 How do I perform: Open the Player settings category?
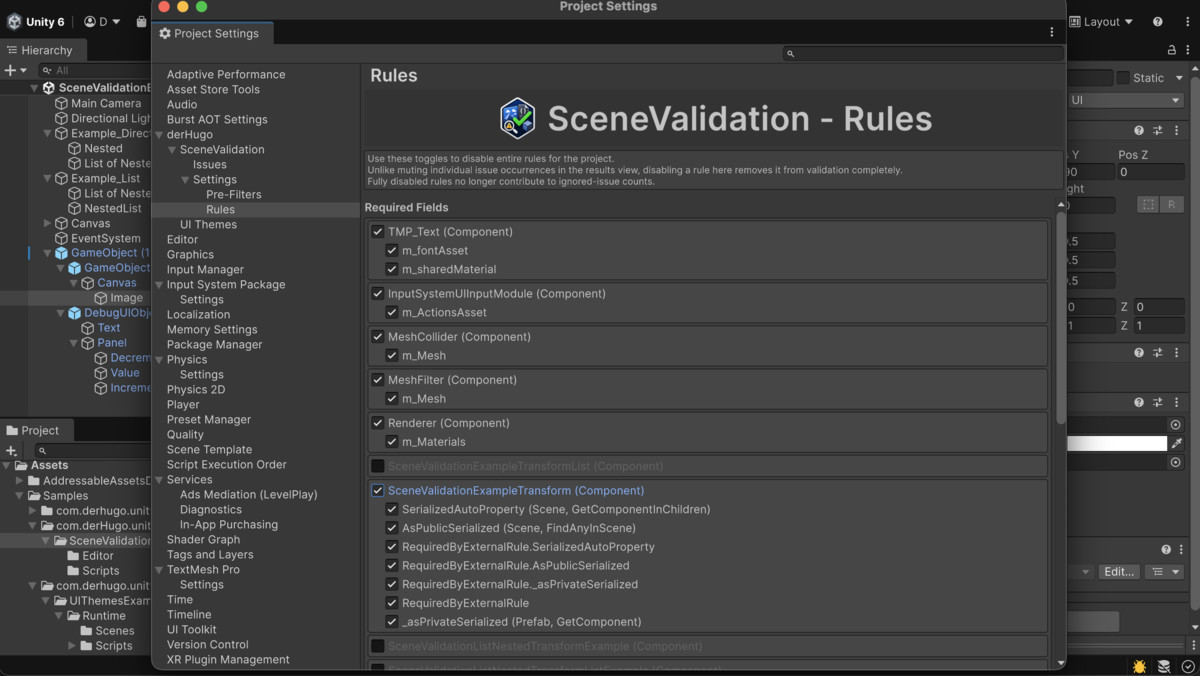pyautogui.click(x=183, y=404)
